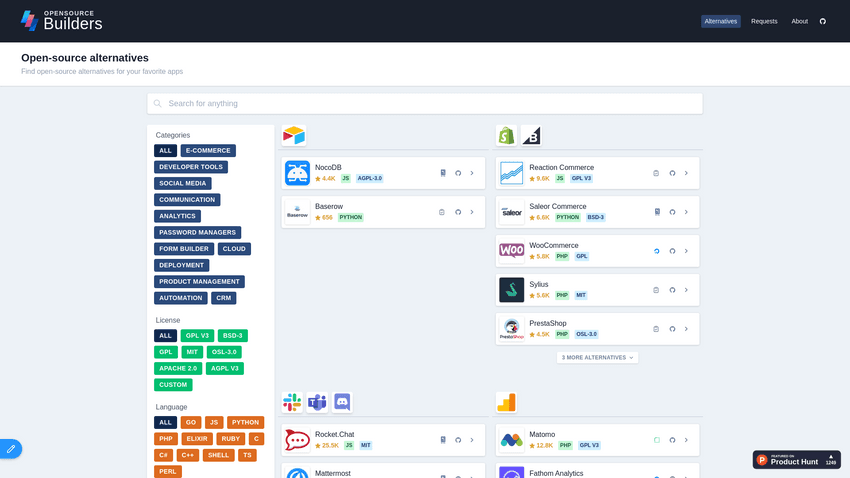Open Saleor Commerce website icon
Screen dimensions: 850x478
click(656, 212)
